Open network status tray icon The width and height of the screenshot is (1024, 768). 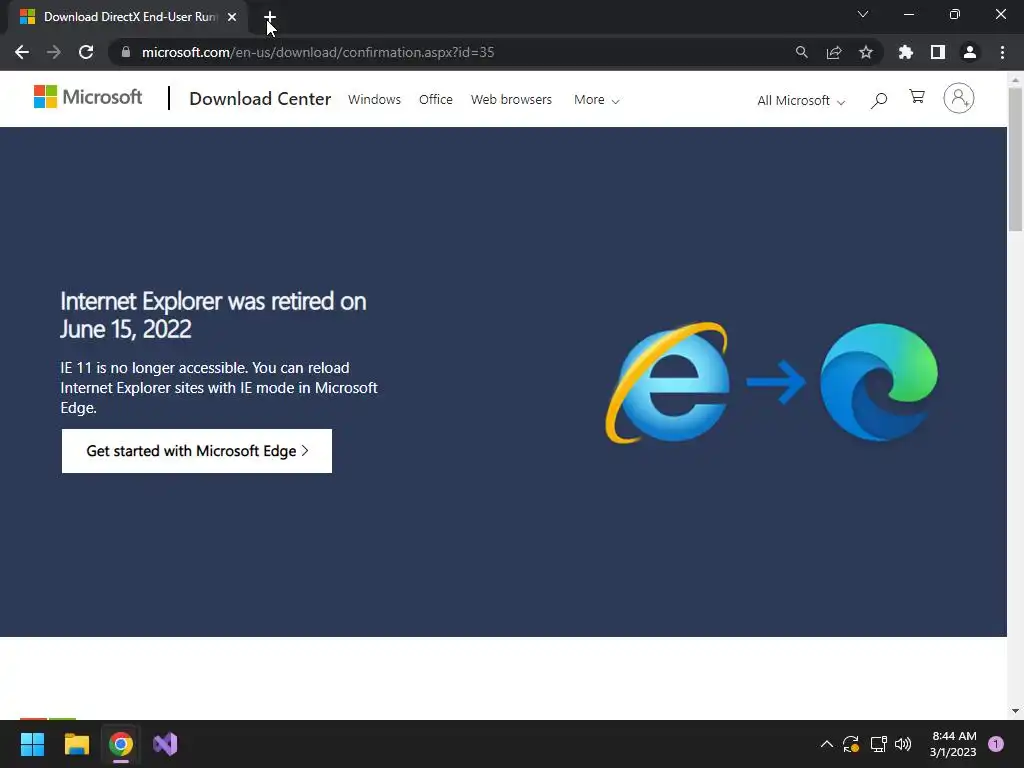878,744
